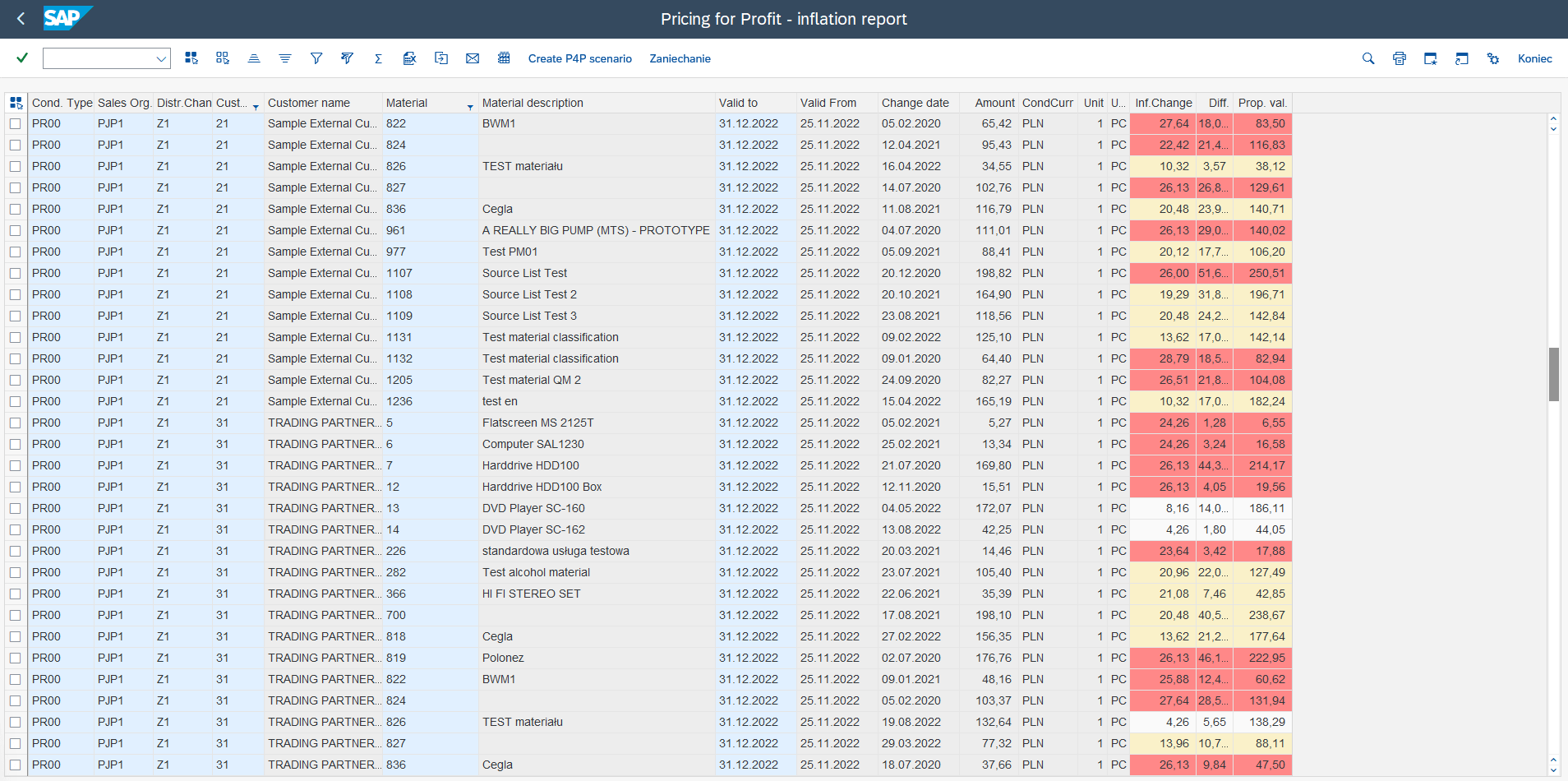Click the Select All rows icon
Viewport: 1568px width, 781px height.
[191, 58]
